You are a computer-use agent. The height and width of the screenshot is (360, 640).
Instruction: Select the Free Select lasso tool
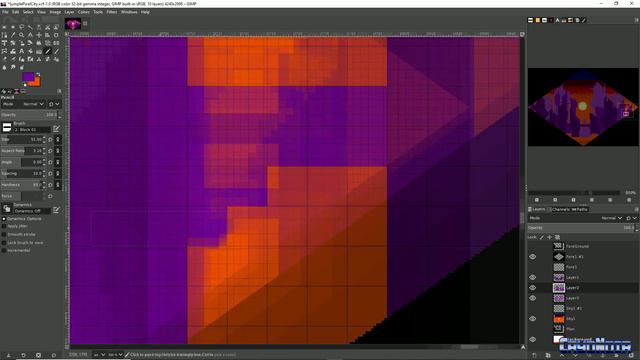coord(22,27)
